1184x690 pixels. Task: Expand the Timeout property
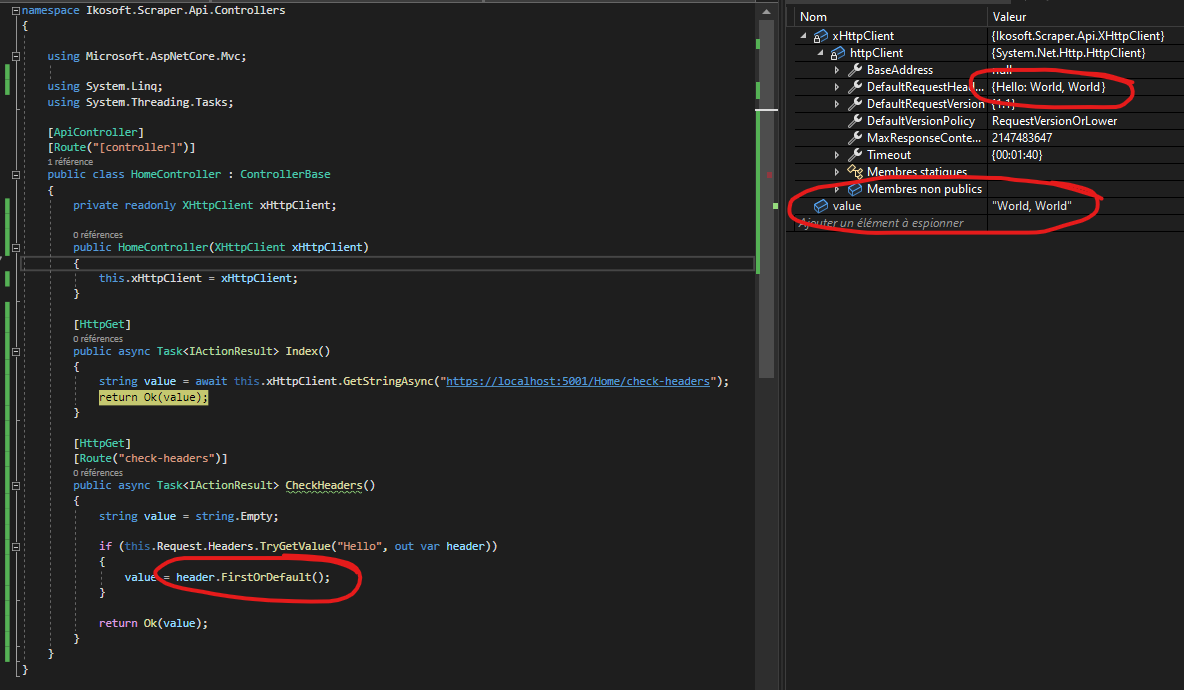pos(837,155)
